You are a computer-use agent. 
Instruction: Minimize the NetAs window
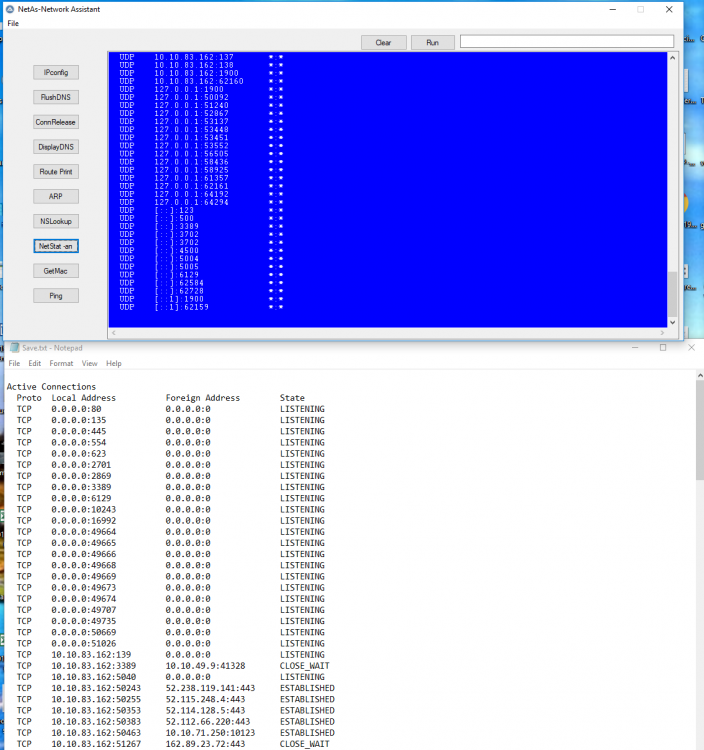click(x=613, y=10)
